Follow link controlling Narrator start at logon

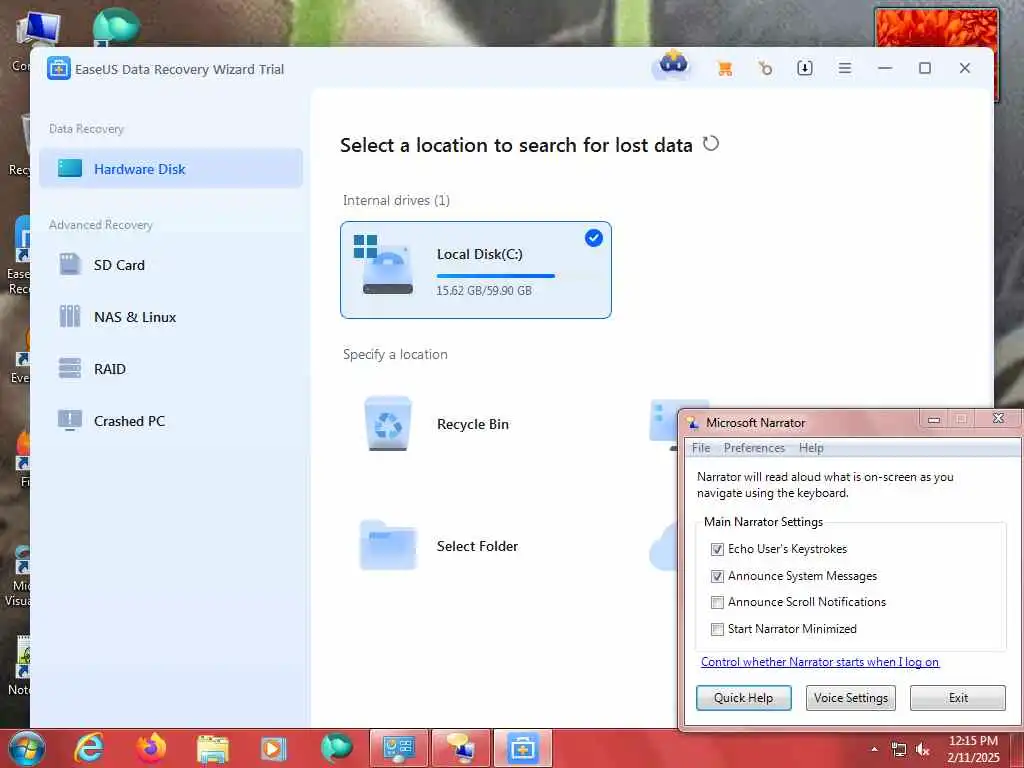(820, 662)
